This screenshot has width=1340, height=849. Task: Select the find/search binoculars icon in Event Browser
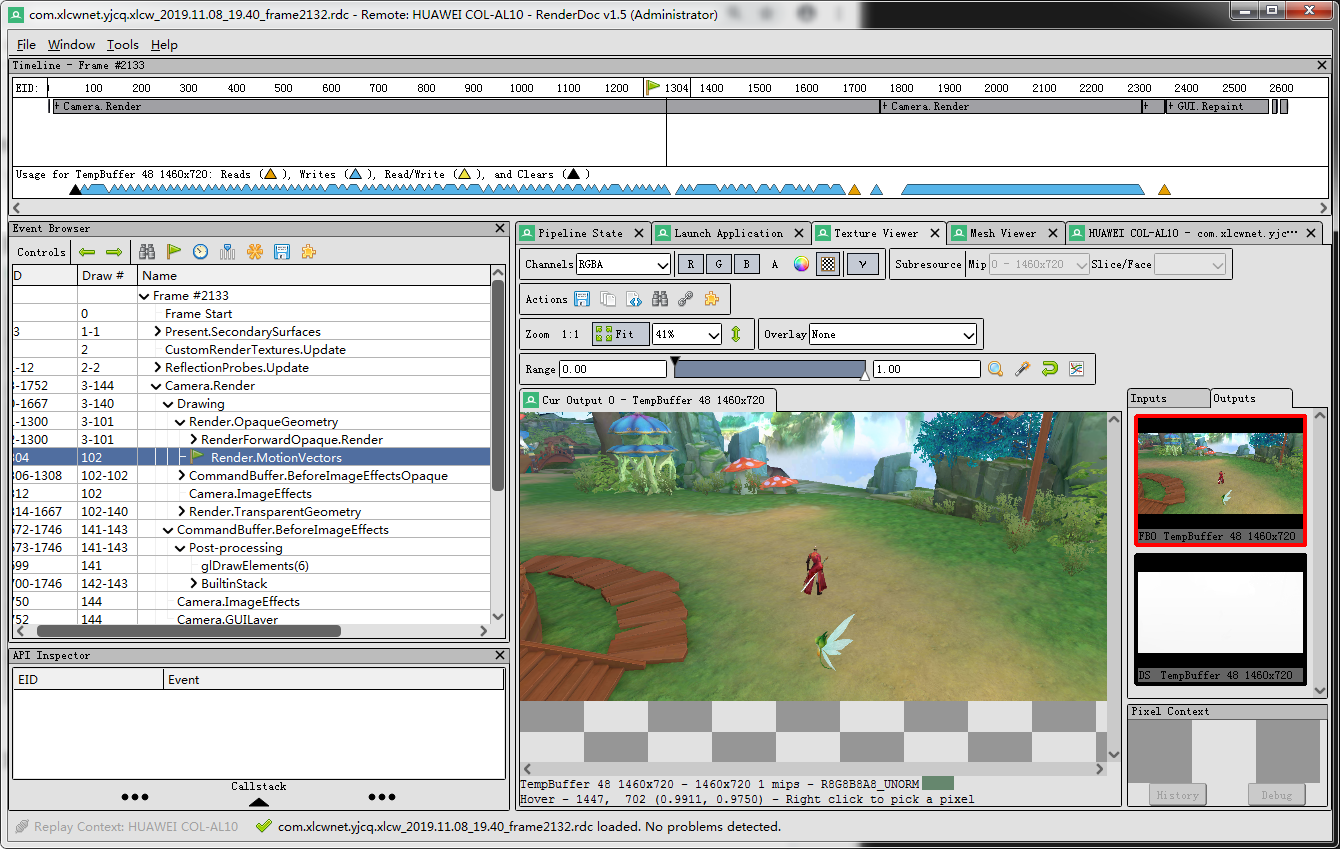146,252
